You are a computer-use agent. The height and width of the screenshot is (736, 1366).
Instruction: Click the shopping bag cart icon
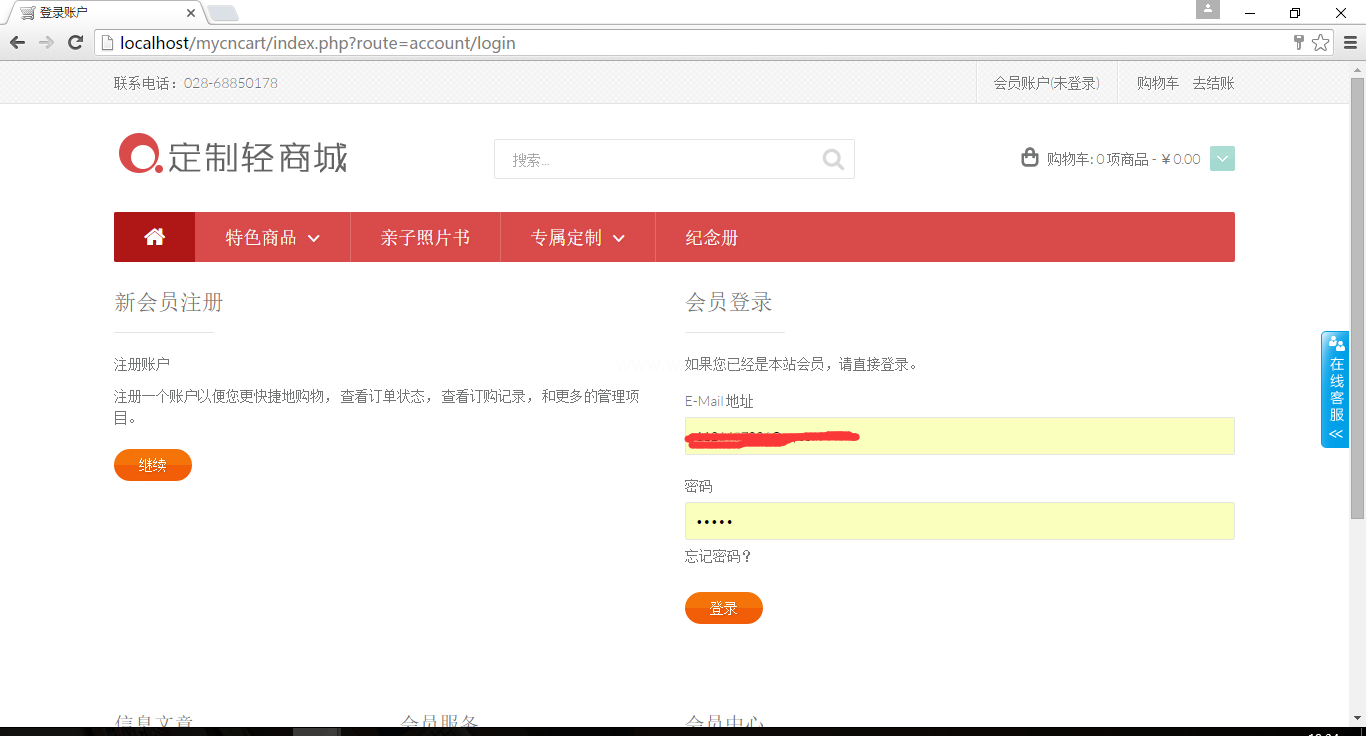[1029, 158]
